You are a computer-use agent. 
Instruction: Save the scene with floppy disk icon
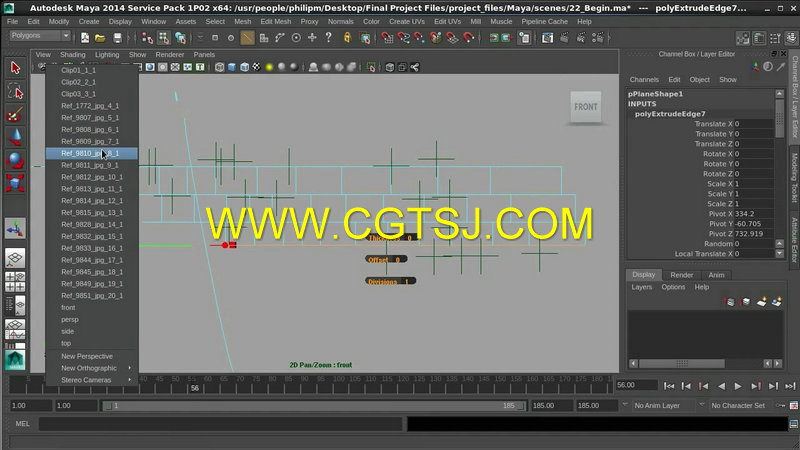(117, 38)
